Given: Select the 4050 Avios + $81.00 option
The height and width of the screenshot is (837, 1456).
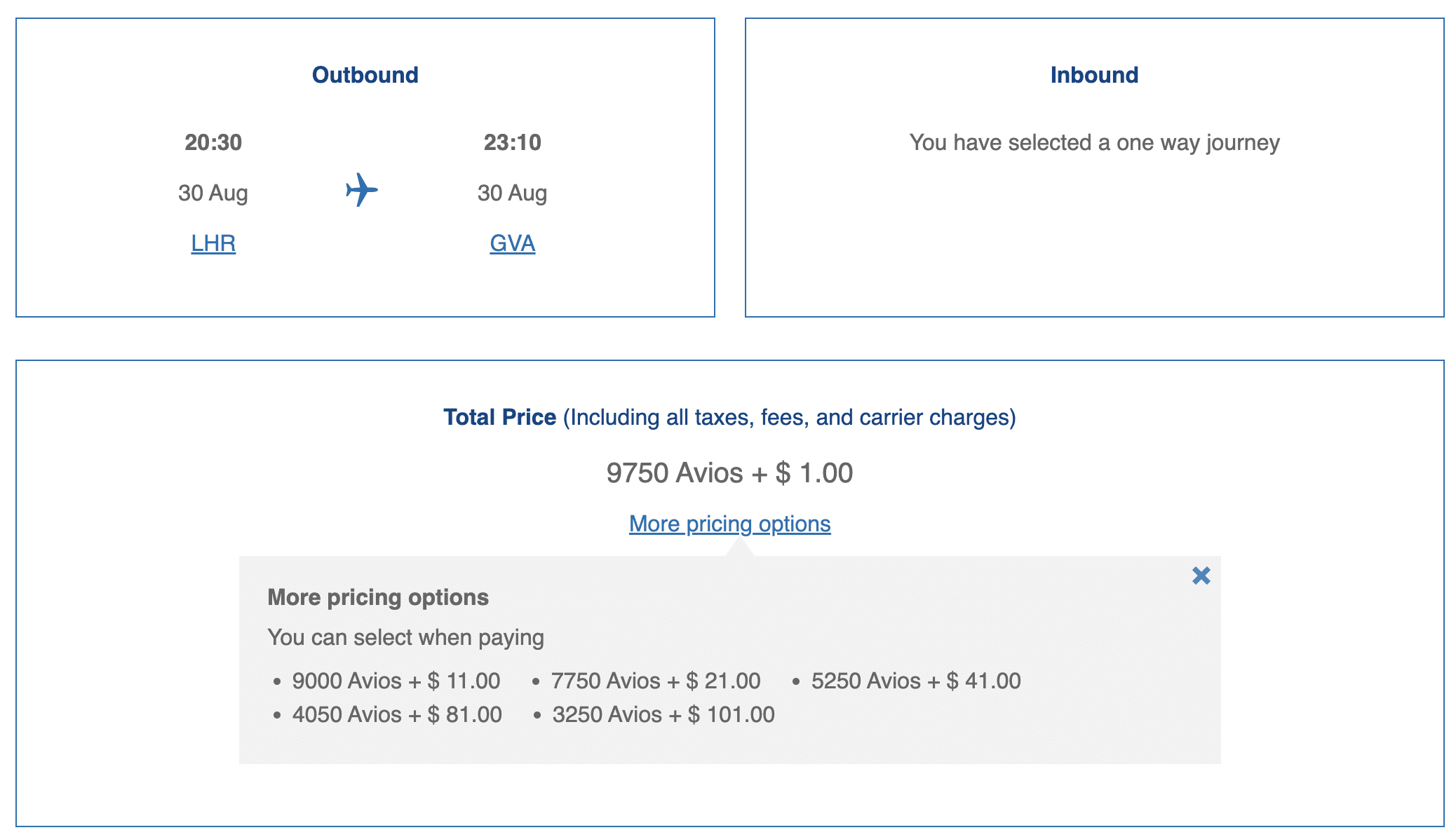Looking at the screenshot, I should 396,714.
